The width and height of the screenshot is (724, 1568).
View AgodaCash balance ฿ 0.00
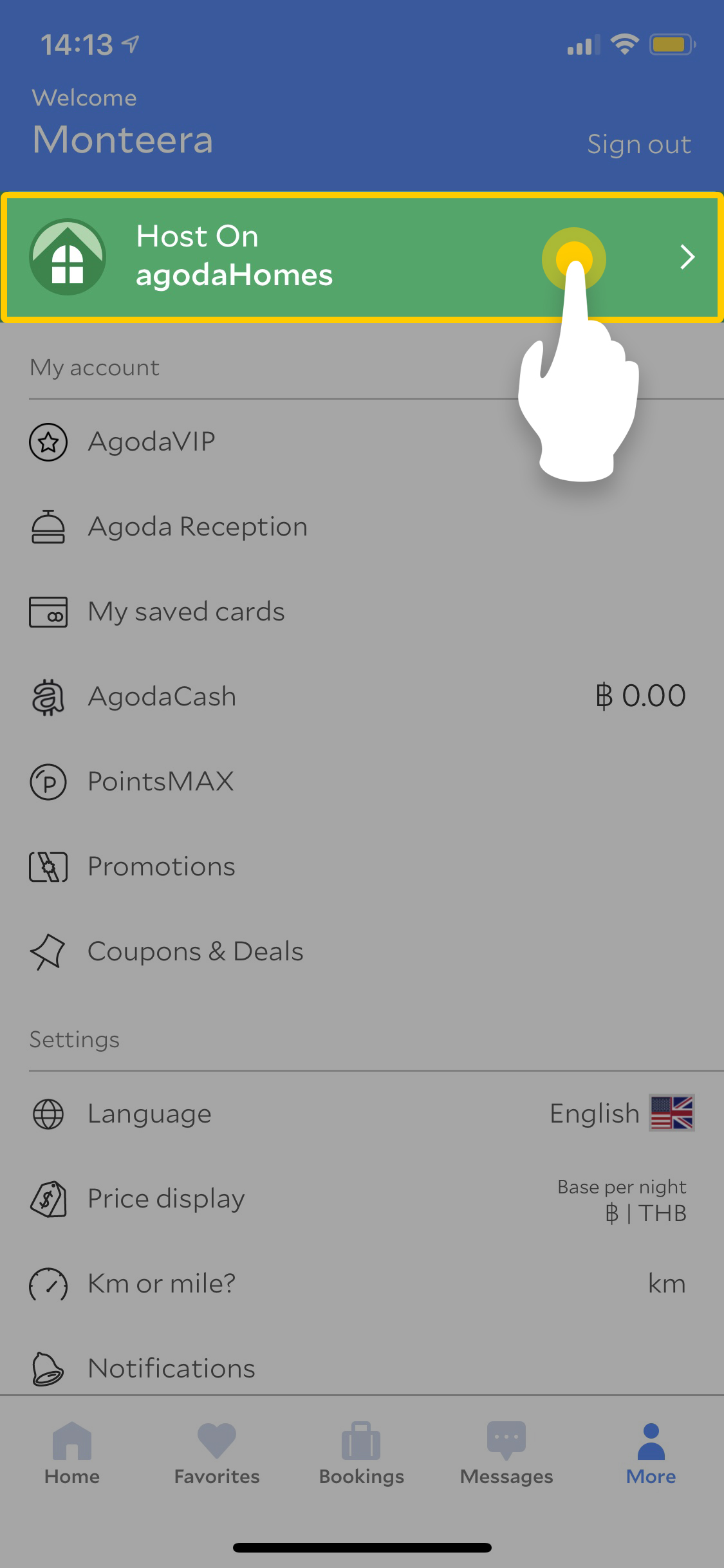[640, 696]
